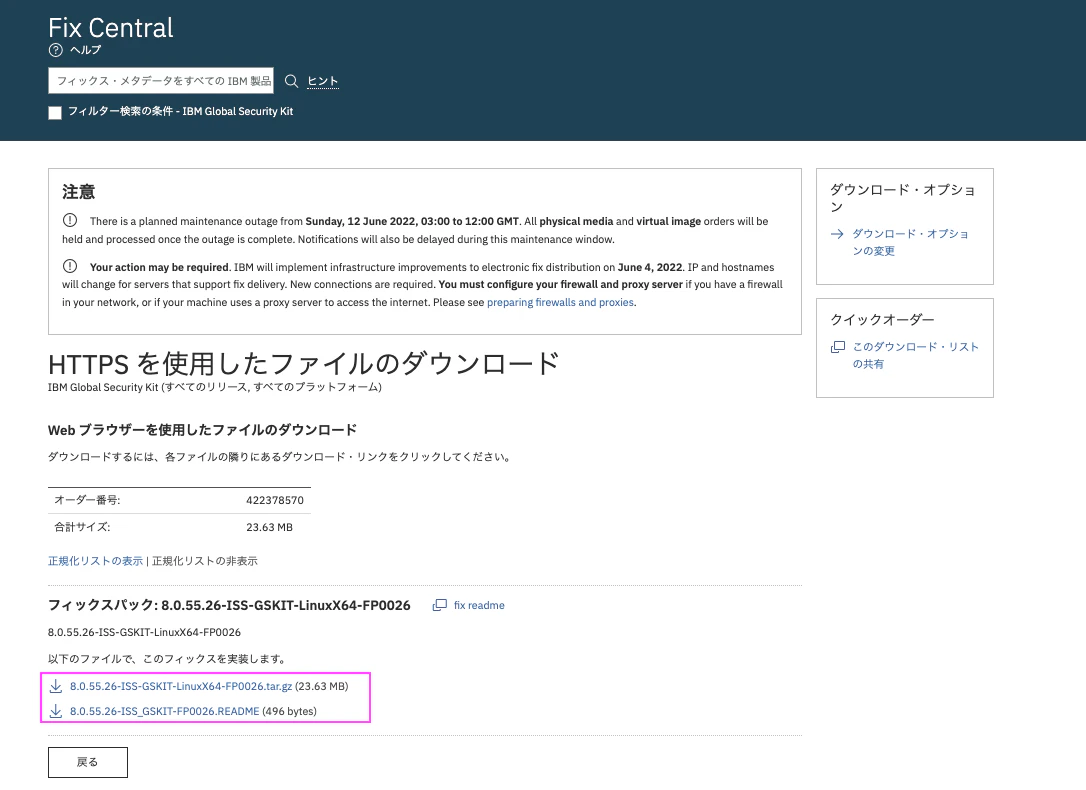This screenshot has height=790, width=1086.
Task: Click the (496 bytes) size text
Action: pos(290,711)
